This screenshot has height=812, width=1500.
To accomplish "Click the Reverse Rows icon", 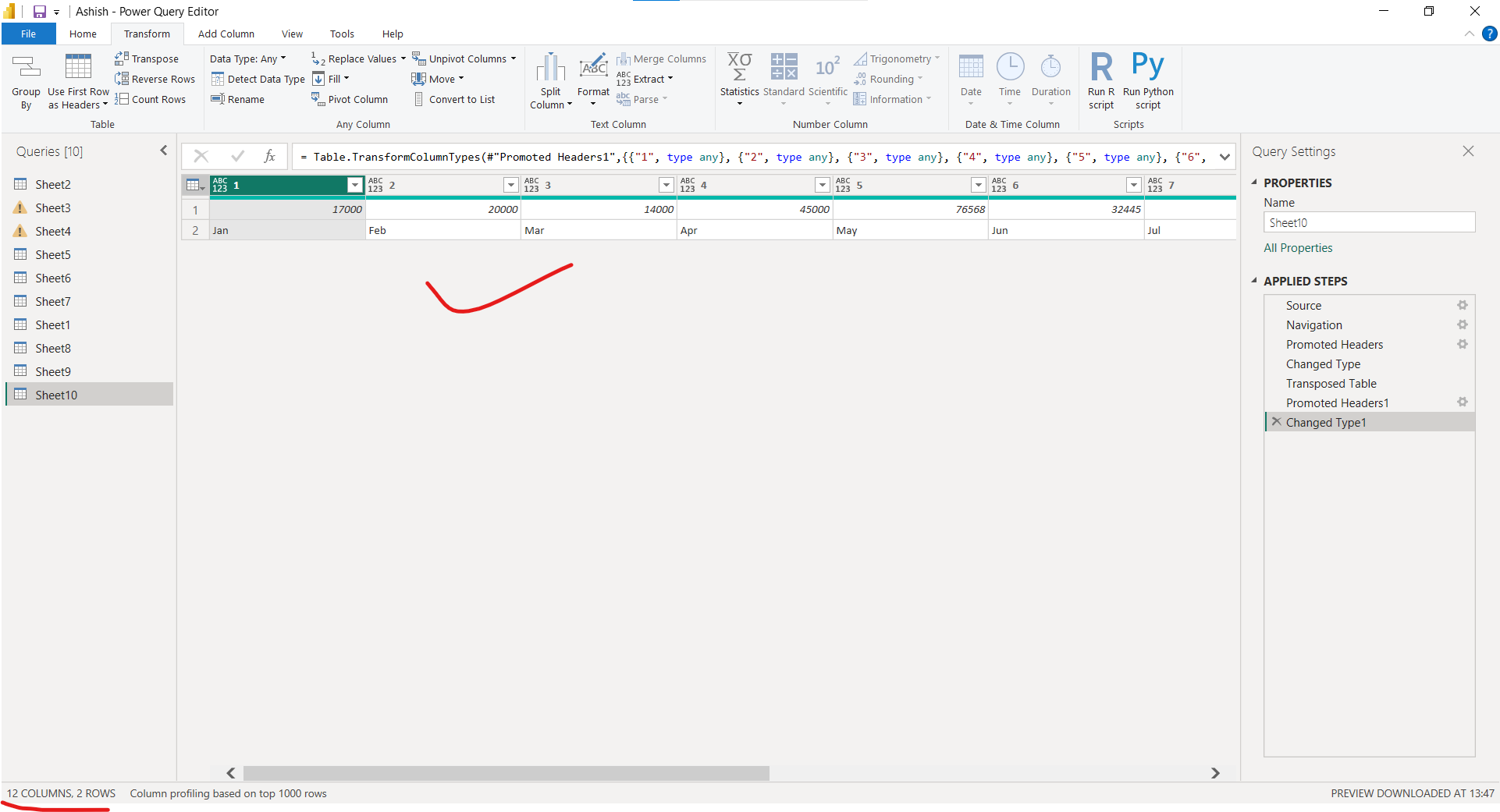I will [122, 79].
